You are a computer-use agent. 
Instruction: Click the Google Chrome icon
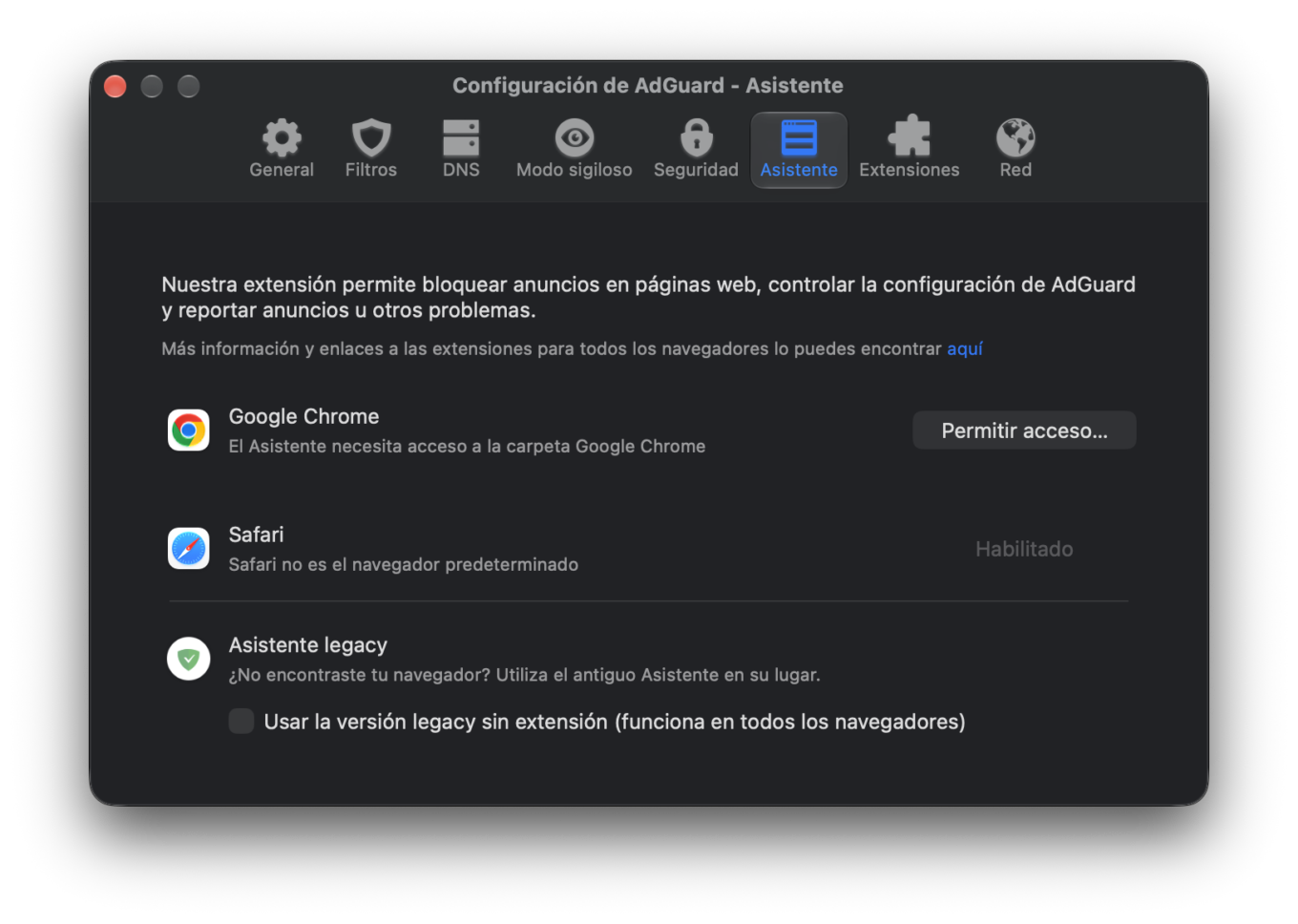click(189, 430)
